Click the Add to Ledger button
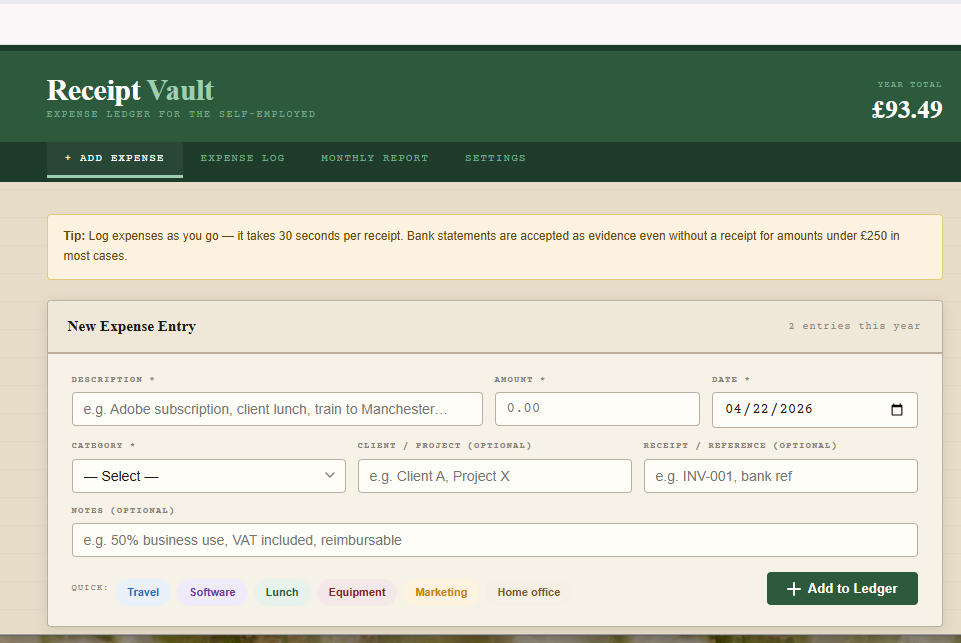Image resolution: width=961 pixels, height=643 pixels. point(841,589)
